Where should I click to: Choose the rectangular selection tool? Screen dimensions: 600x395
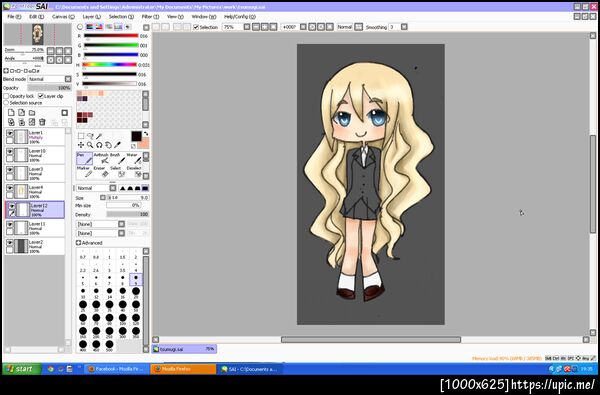point(81,136)
